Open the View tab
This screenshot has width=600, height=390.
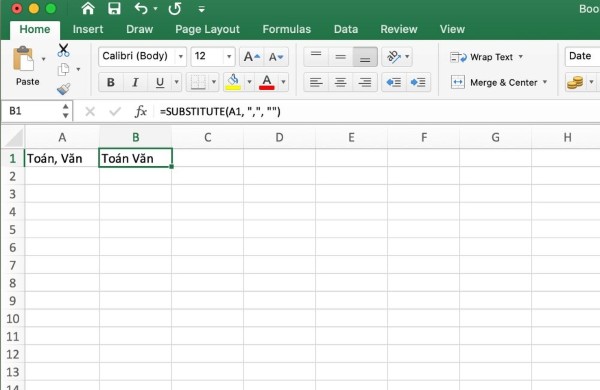[452, 29]
